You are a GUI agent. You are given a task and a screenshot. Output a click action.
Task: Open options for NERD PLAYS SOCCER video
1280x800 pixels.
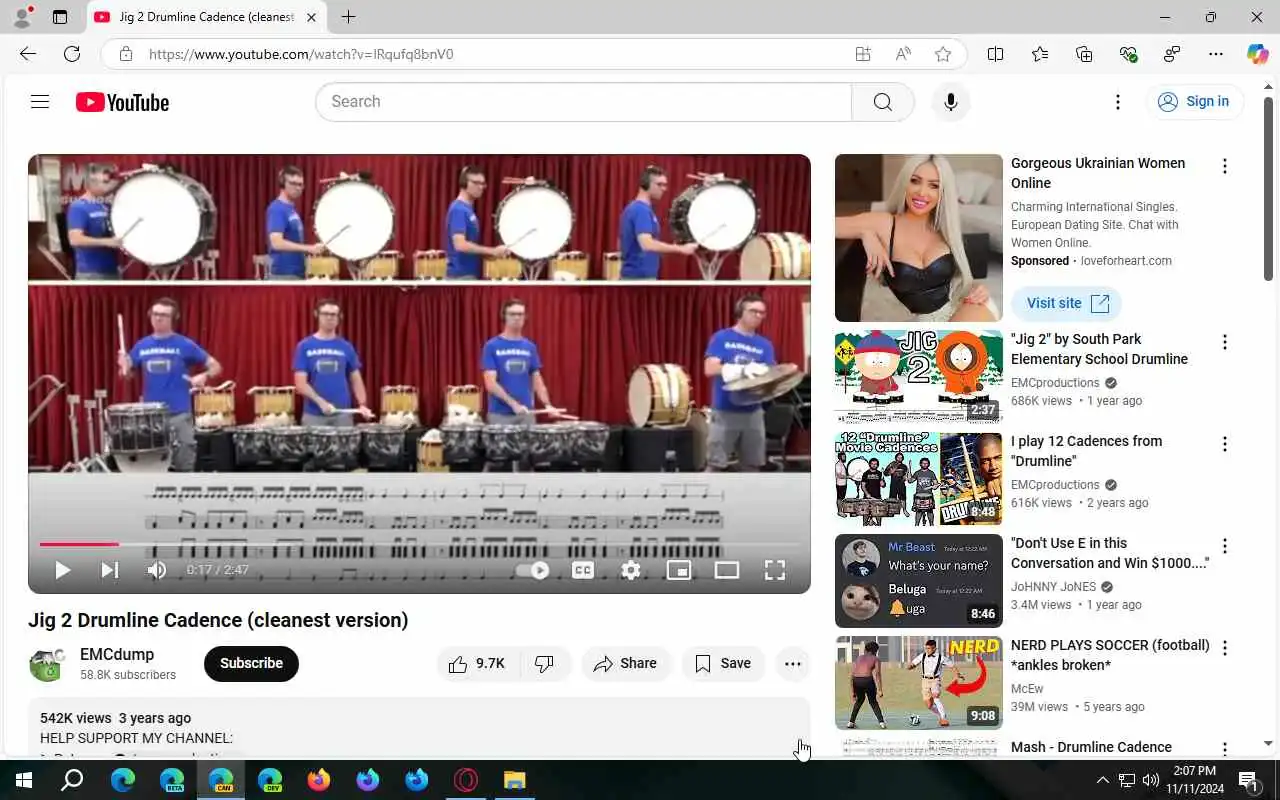[x=1224, y=649]
